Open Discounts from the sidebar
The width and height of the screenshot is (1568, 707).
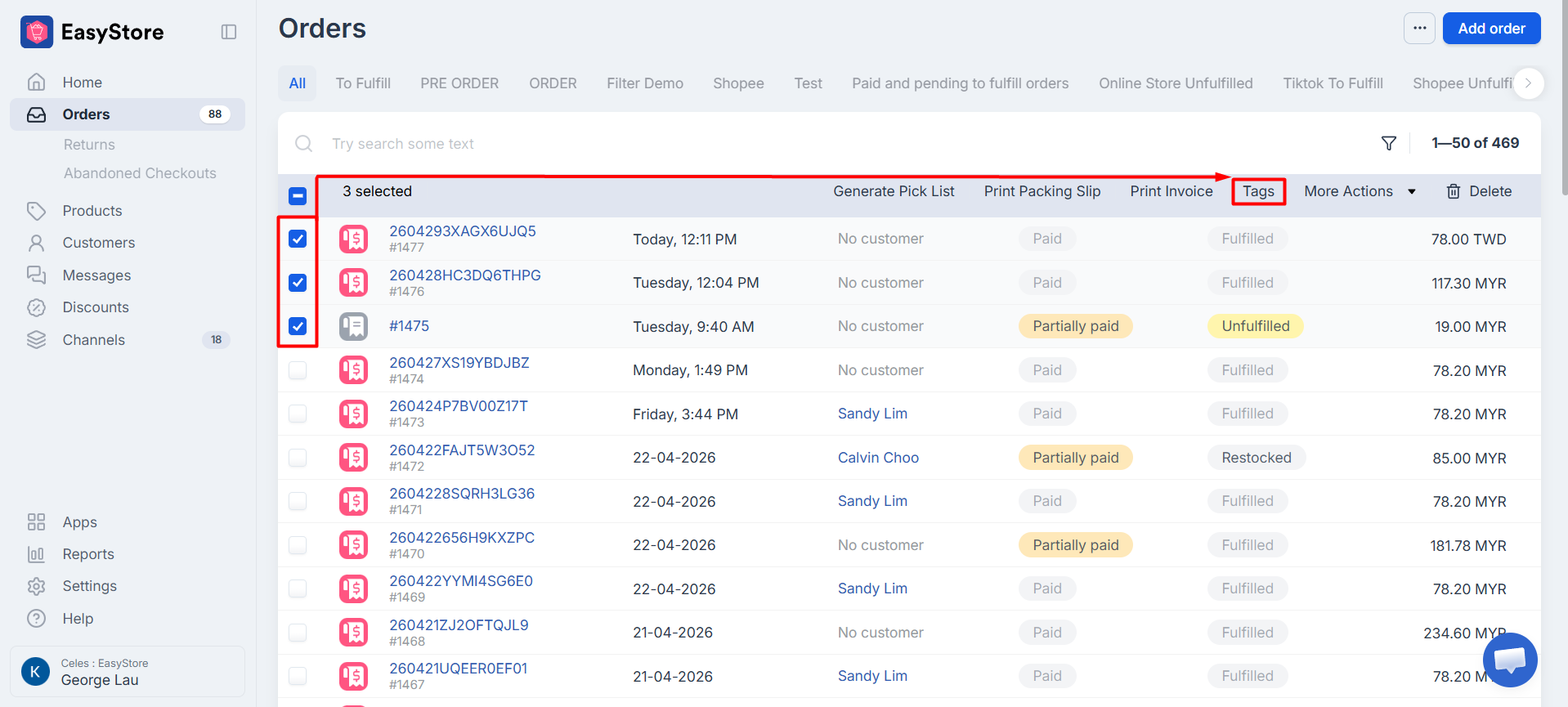96,307
